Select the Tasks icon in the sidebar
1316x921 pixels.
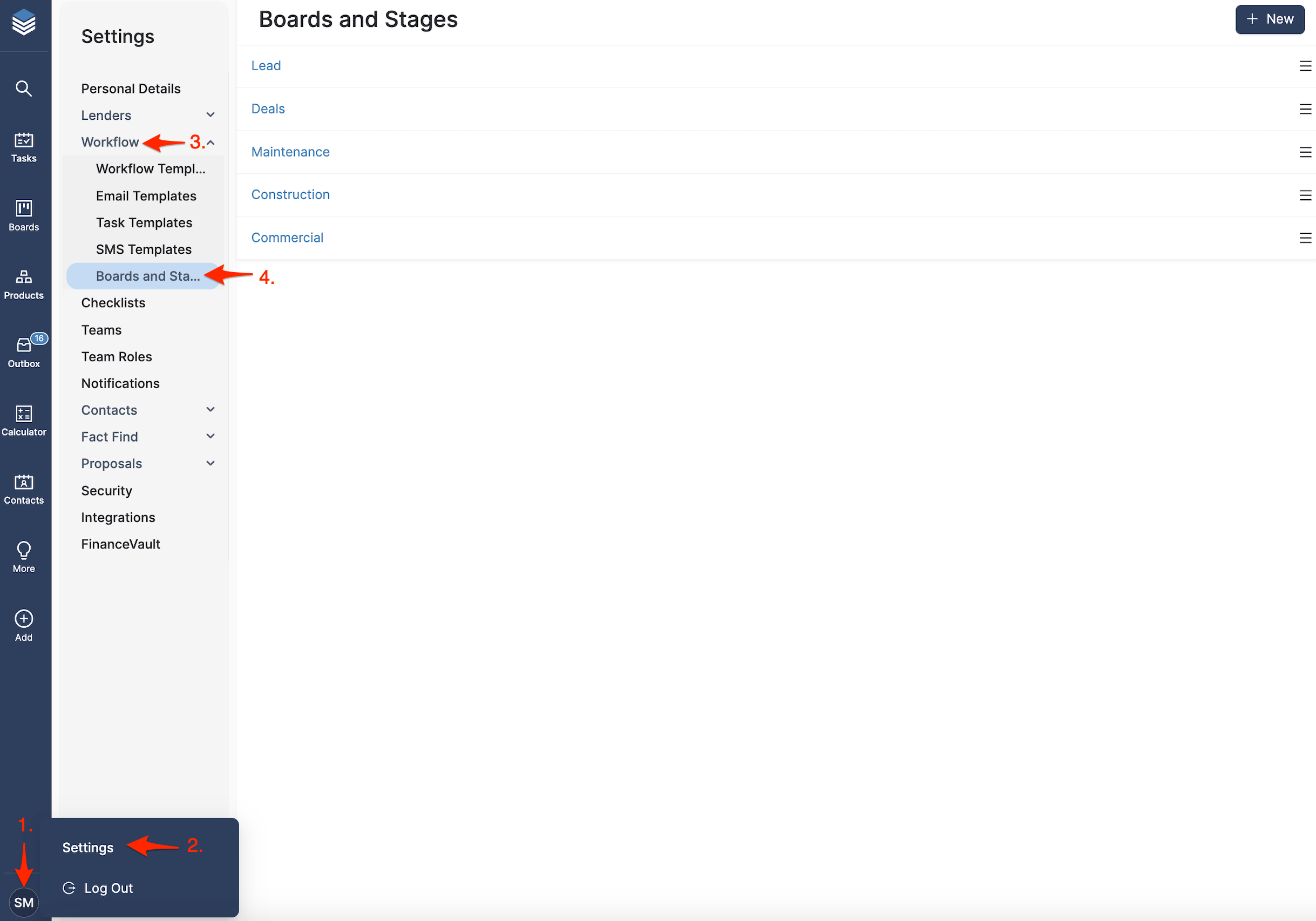point(23,147)
